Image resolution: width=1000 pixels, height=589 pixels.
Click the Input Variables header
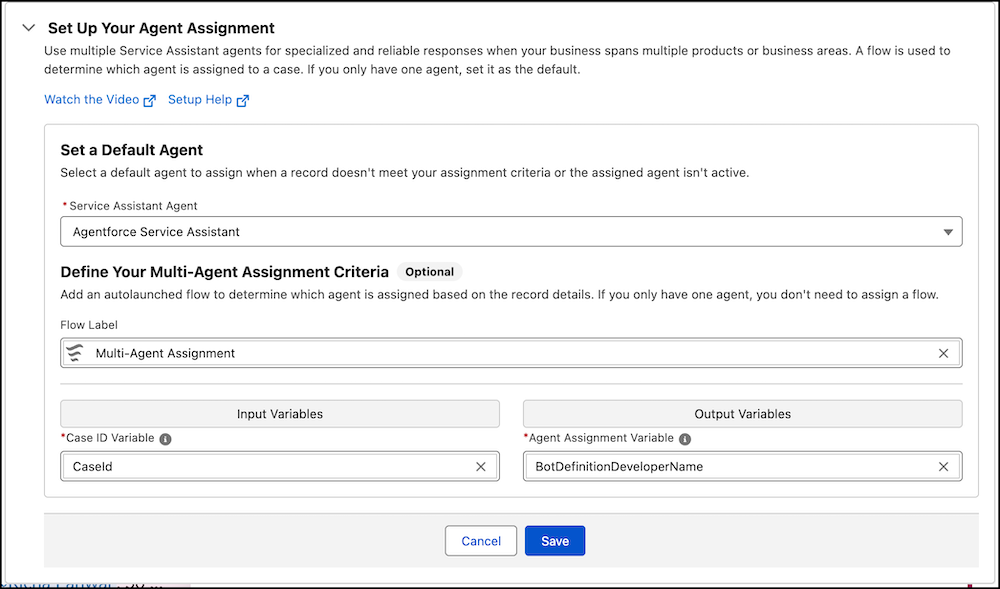click(x=280, y=414)
